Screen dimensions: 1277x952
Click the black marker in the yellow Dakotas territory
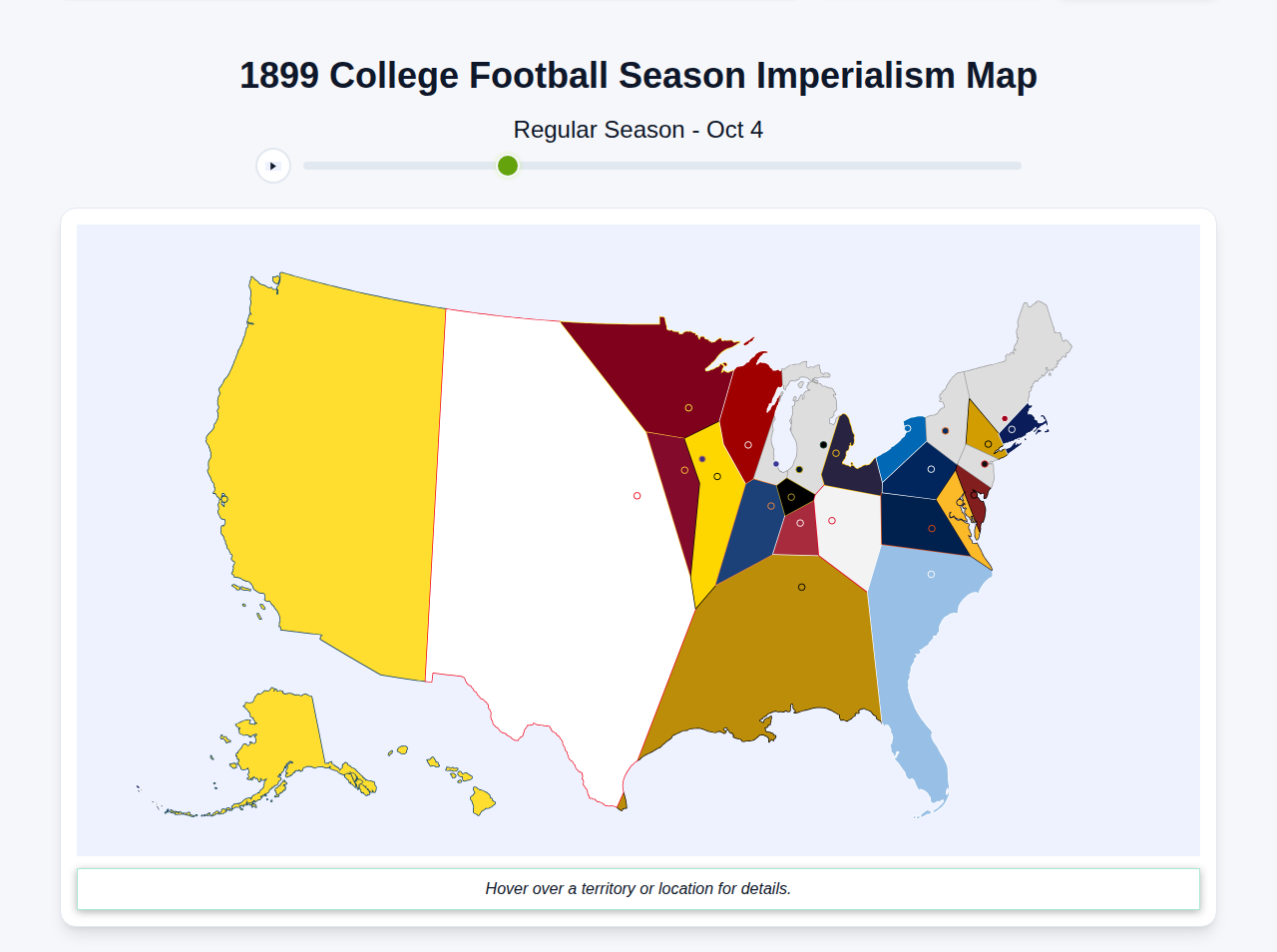717,476
